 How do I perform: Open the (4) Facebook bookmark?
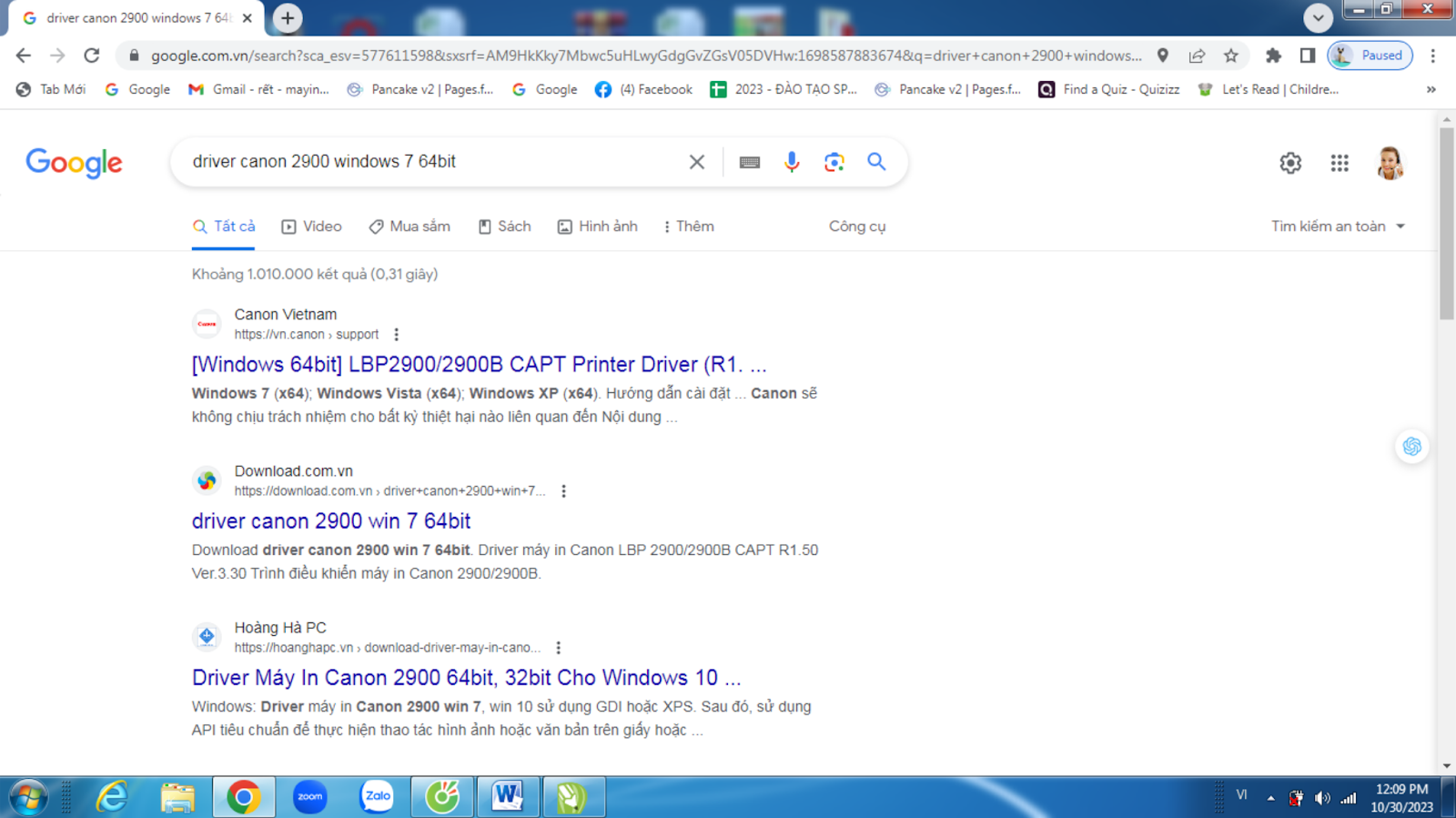point(643,89)
